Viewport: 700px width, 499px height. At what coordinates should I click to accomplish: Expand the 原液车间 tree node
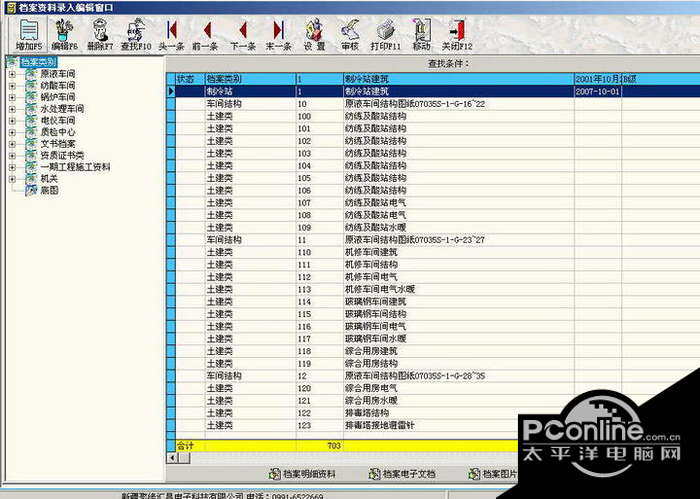pos(12,74)
